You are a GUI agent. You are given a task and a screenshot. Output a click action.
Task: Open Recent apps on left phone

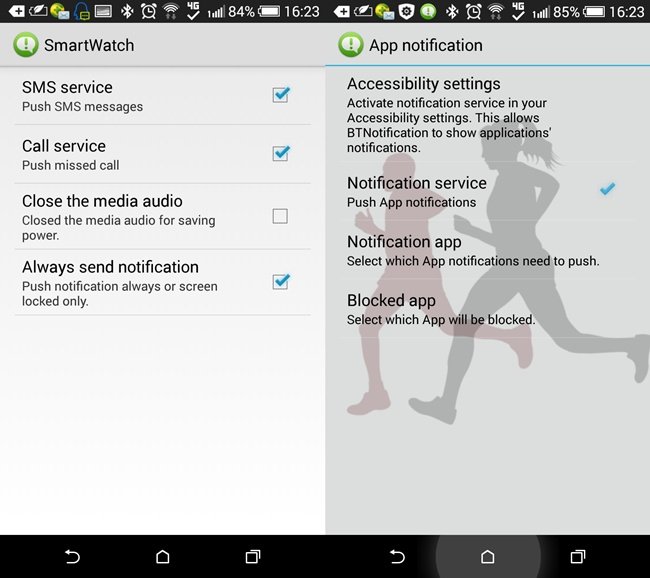click(253, 556)
